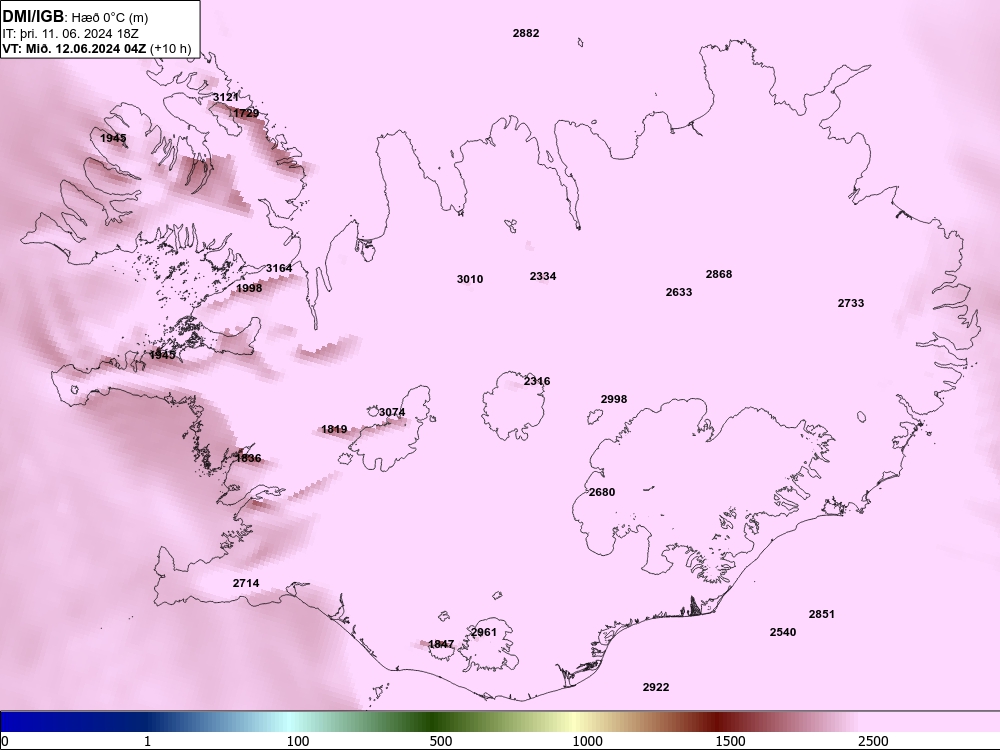1000x750 pixels.
Task: Click the 1500 label on color scale
Action: coord(730,741)
